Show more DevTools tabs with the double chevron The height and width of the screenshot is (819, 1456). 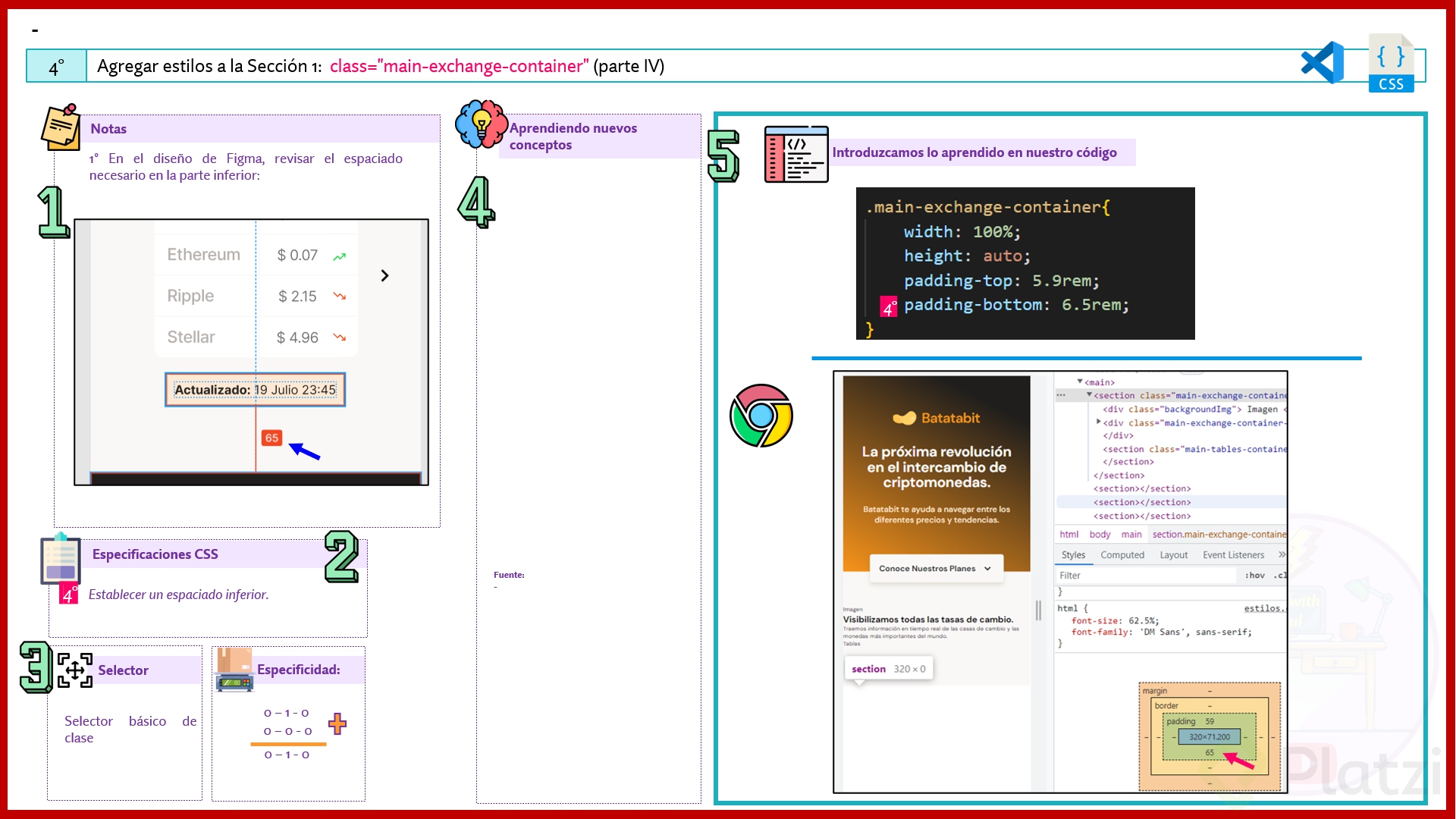point(1282,554)
